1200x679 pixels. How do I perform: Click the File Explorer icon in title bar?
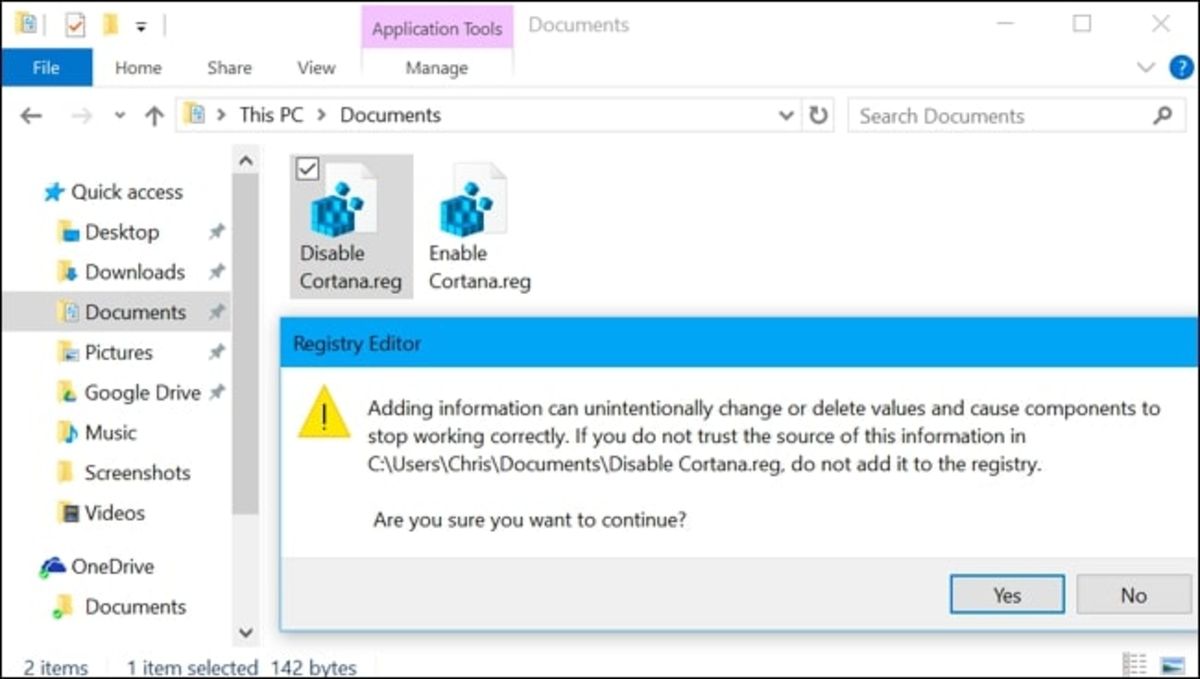click(x=26, y=25)
